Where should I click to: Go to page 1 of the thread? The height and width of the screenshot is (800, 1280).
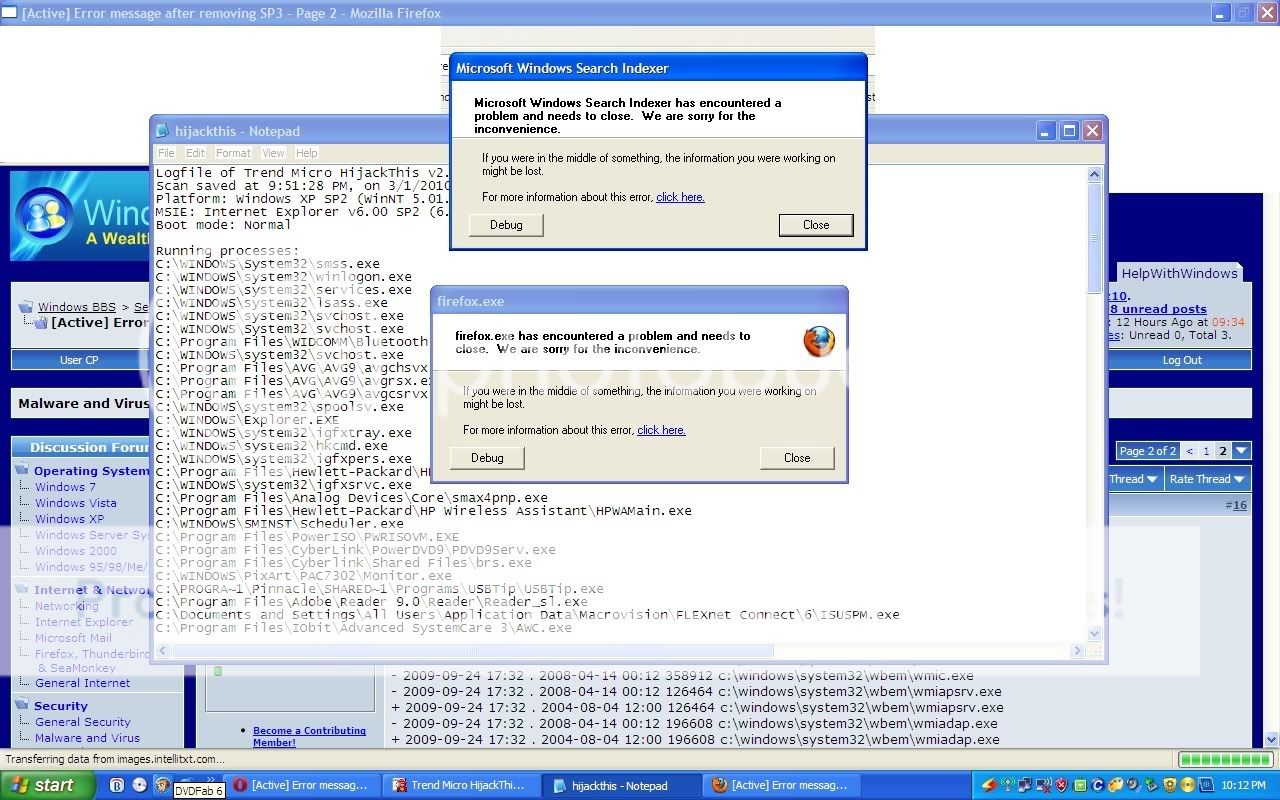pyautogui.click(x=1206, y=451)
